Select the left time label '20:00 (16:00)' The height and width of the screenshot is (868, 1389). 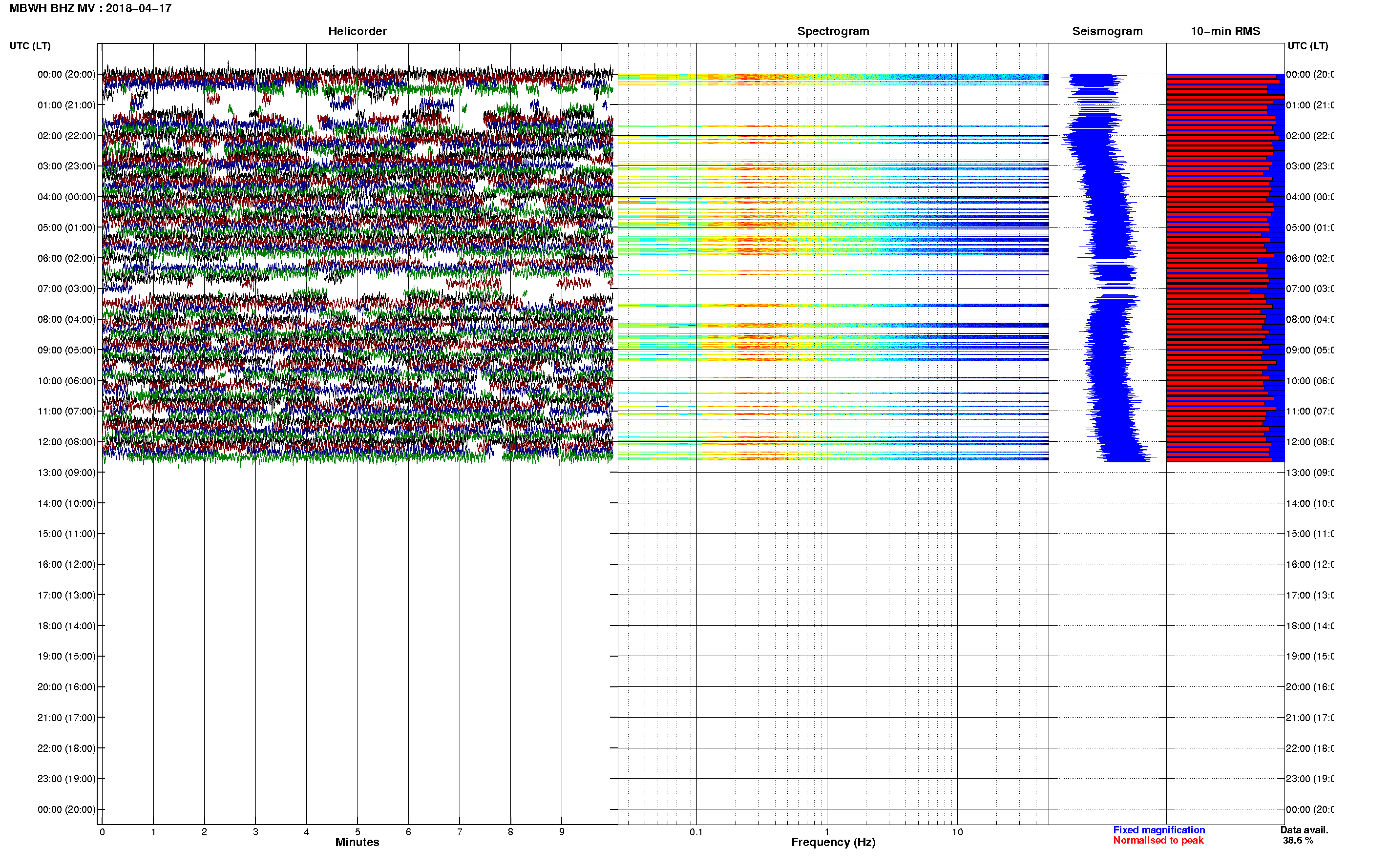click(66, 687)
